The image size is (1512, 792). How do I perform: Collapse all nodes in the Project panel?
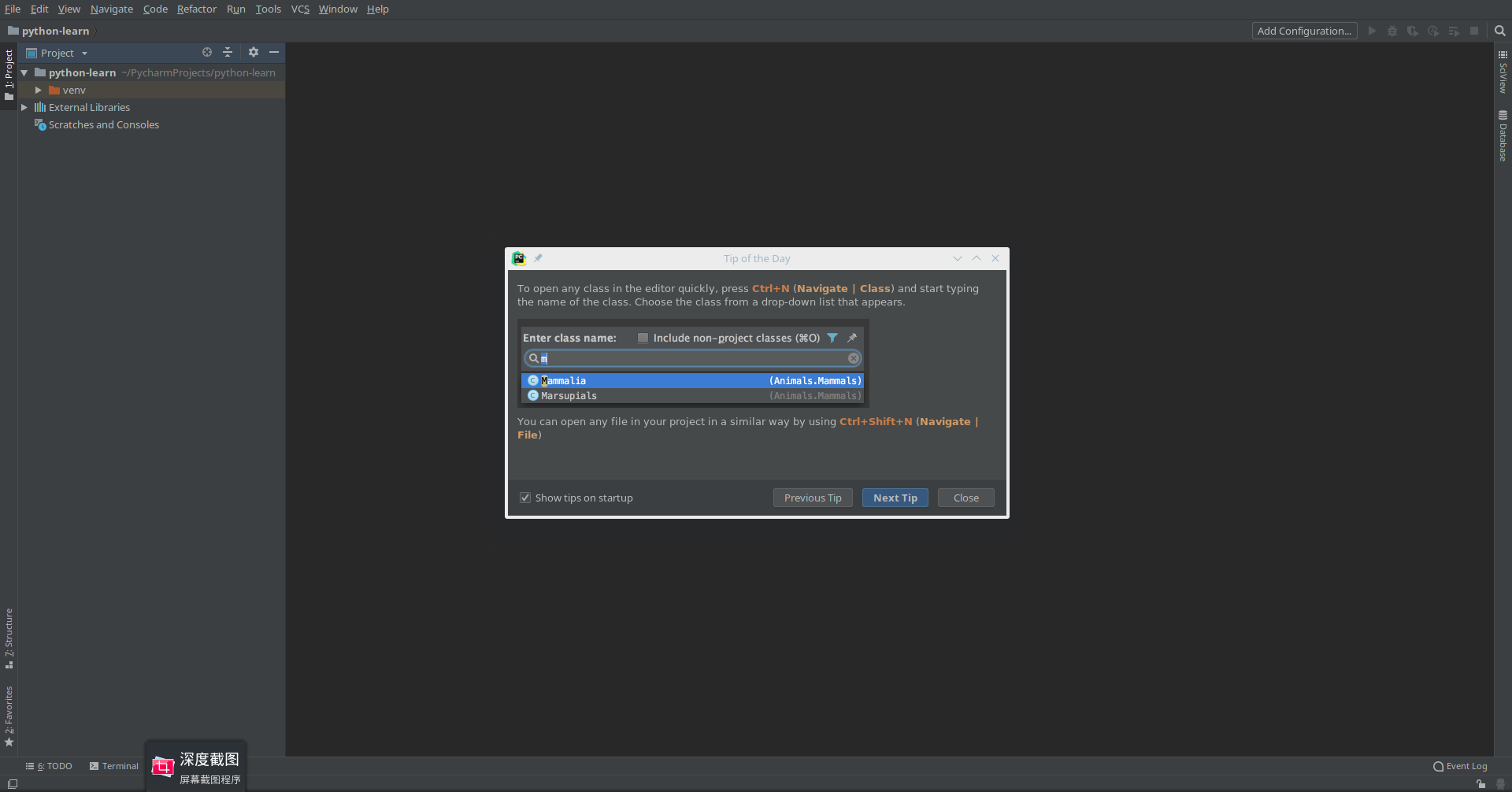click(x=228, y=52)
